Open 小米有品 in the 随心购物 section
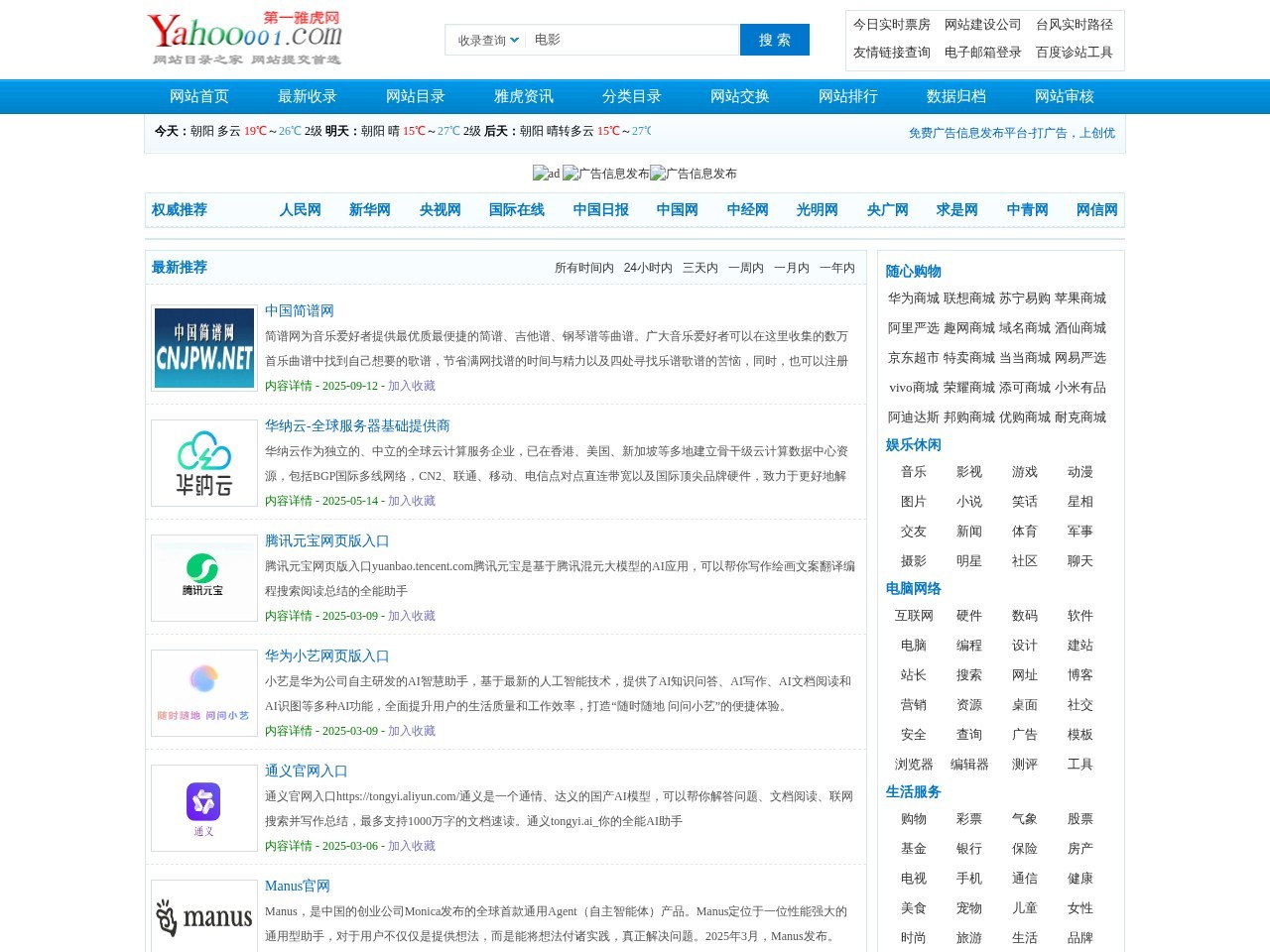The height and width of the screenshot is (952, 1270). coord(1080,388)
